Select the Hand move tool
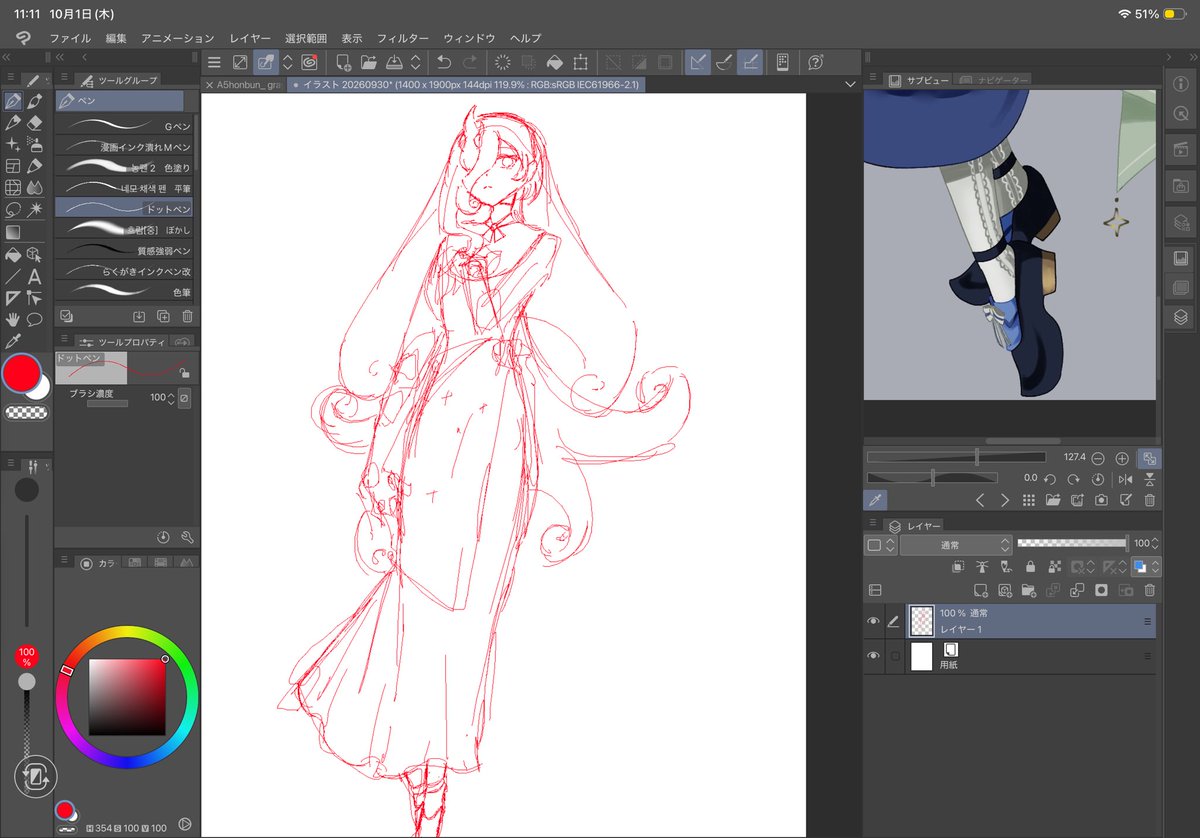 point(13,320)
